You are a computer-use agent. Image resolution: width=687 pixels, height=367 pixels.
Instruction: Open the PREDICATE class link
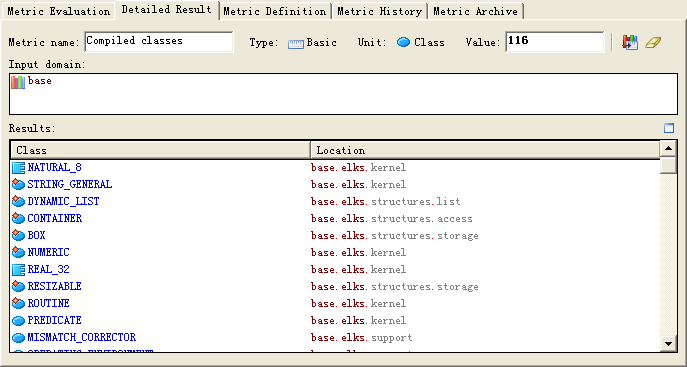(54, 320)
